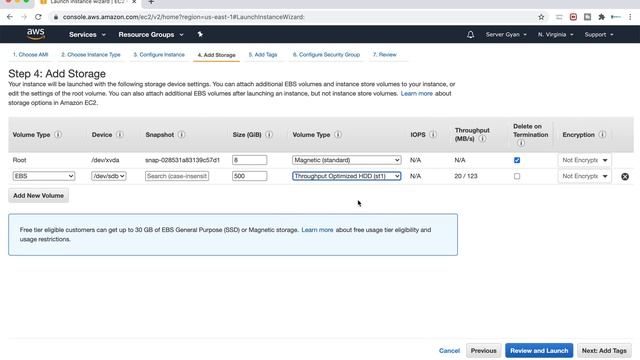This screenshot has height=360, width=640.
Task: Click the Throughput (MB/s) info icon
Action: tap(482, 139)
